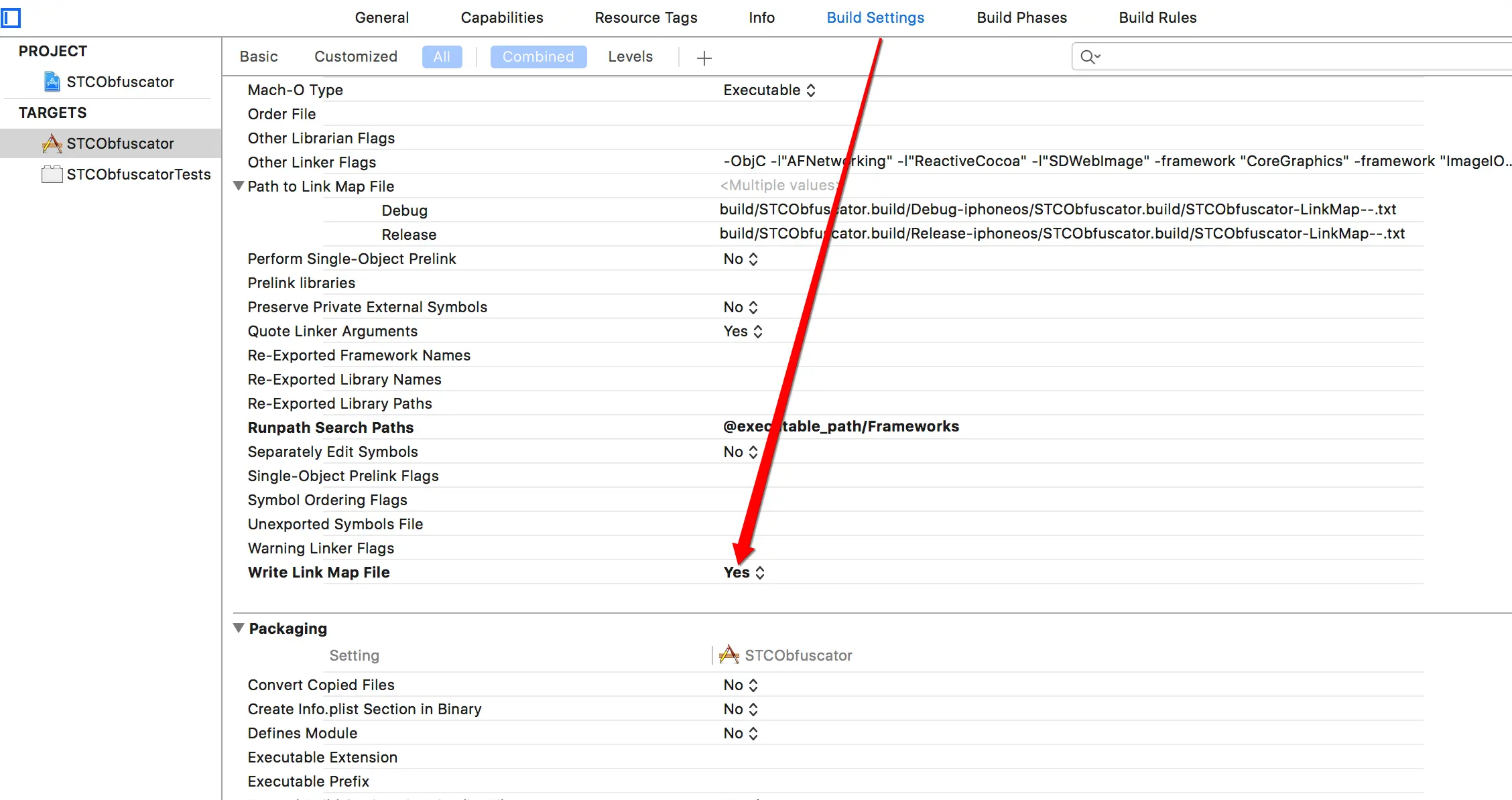Toggle the All settings filter
1512x800 pixels.
[442, 57]
